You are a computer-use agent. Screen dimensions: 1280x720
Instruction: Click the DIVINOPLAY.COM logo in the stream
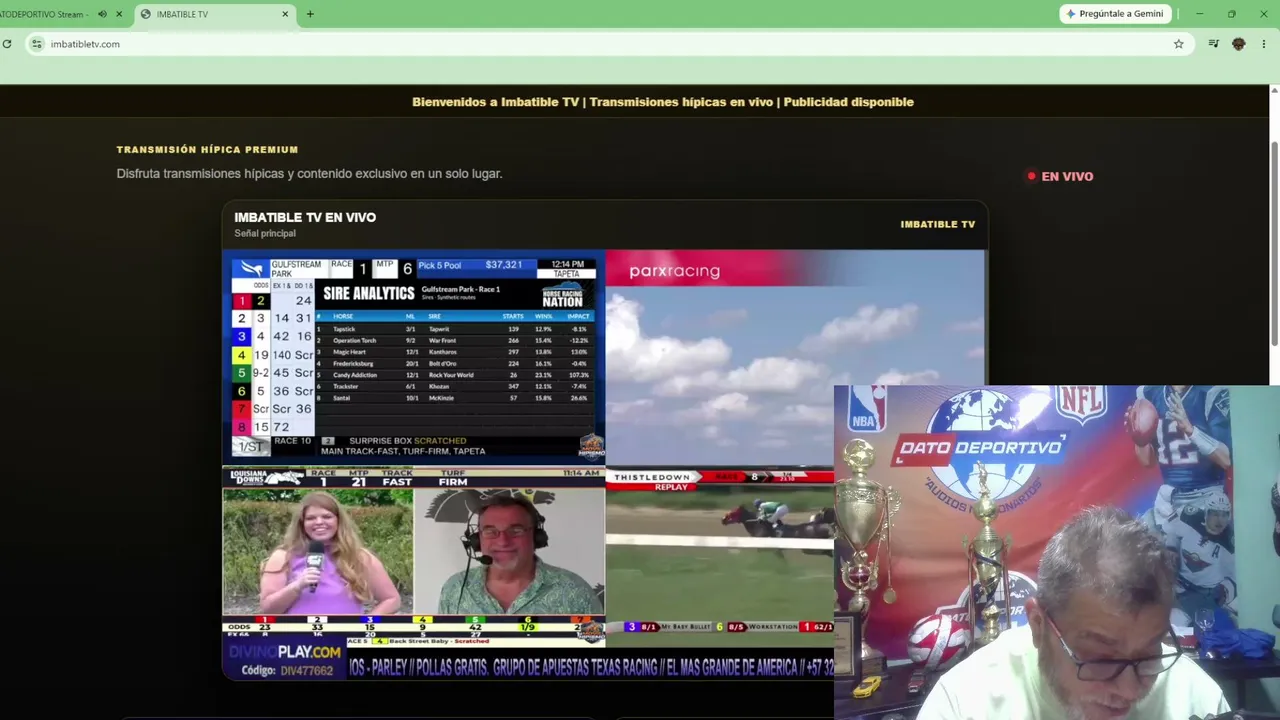pos(285,652)
